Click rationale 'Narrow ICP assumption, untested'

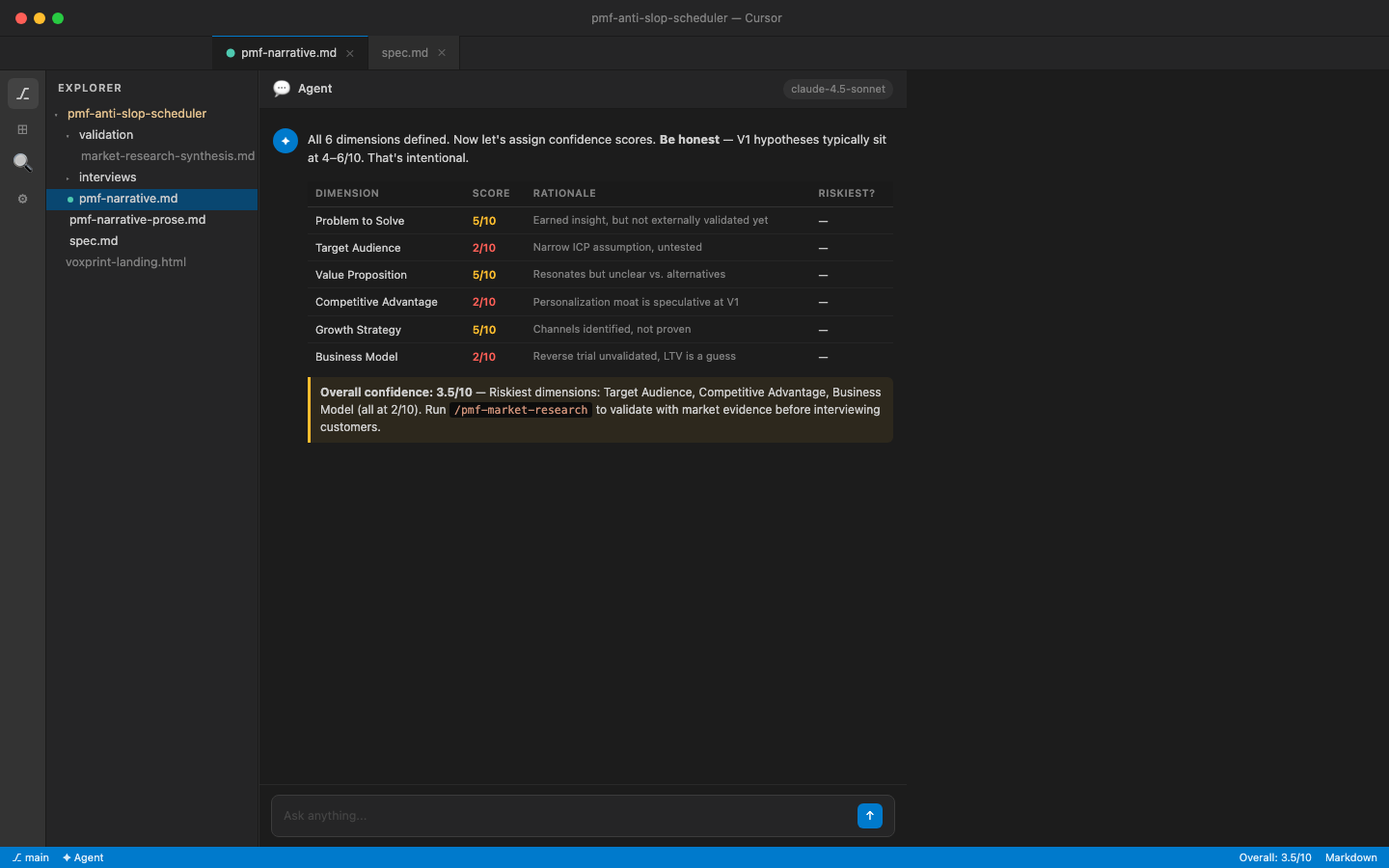[x=617, y=247]
